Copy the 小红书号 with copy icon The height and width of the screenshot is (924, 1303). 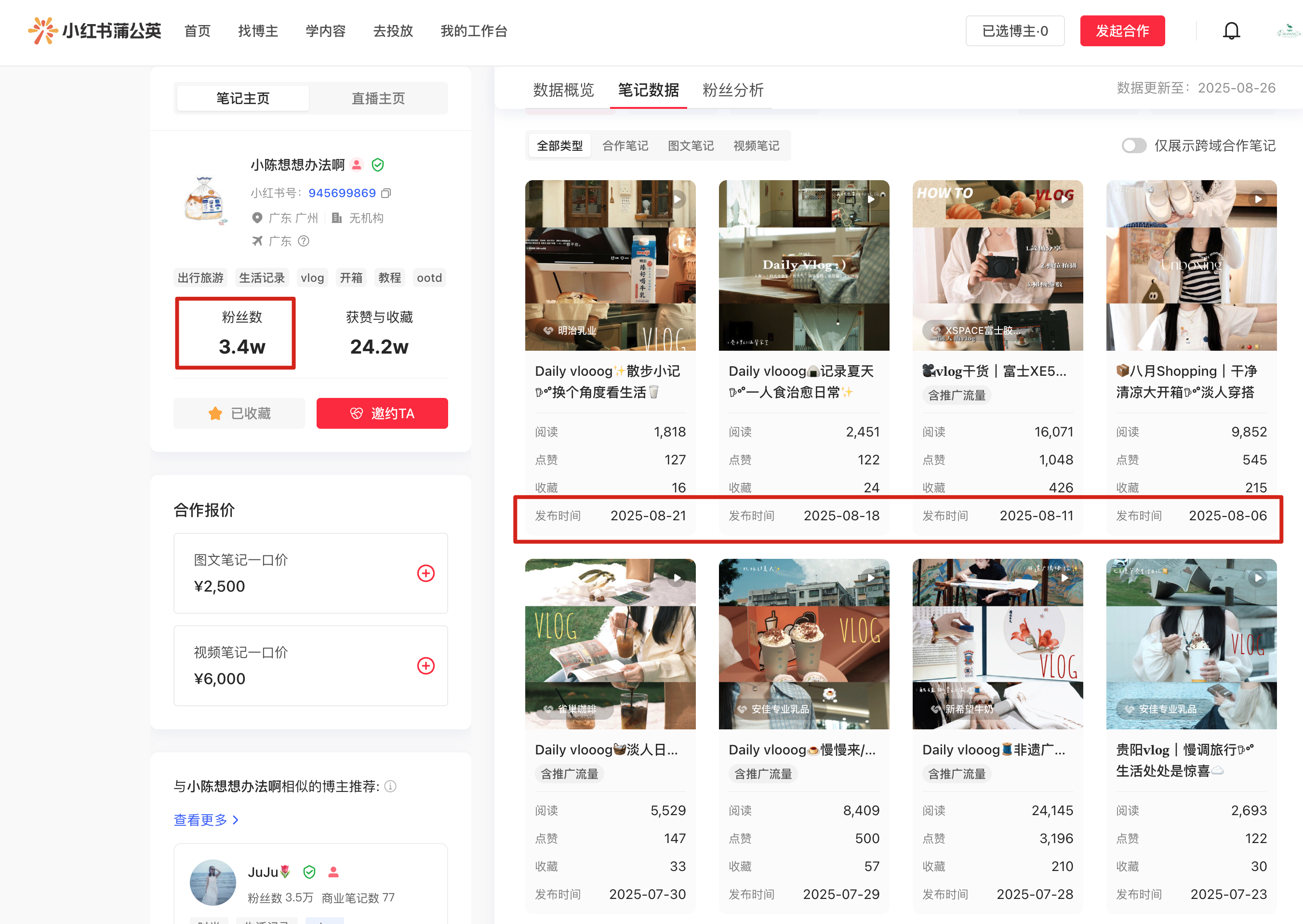(x=386, y=193)
